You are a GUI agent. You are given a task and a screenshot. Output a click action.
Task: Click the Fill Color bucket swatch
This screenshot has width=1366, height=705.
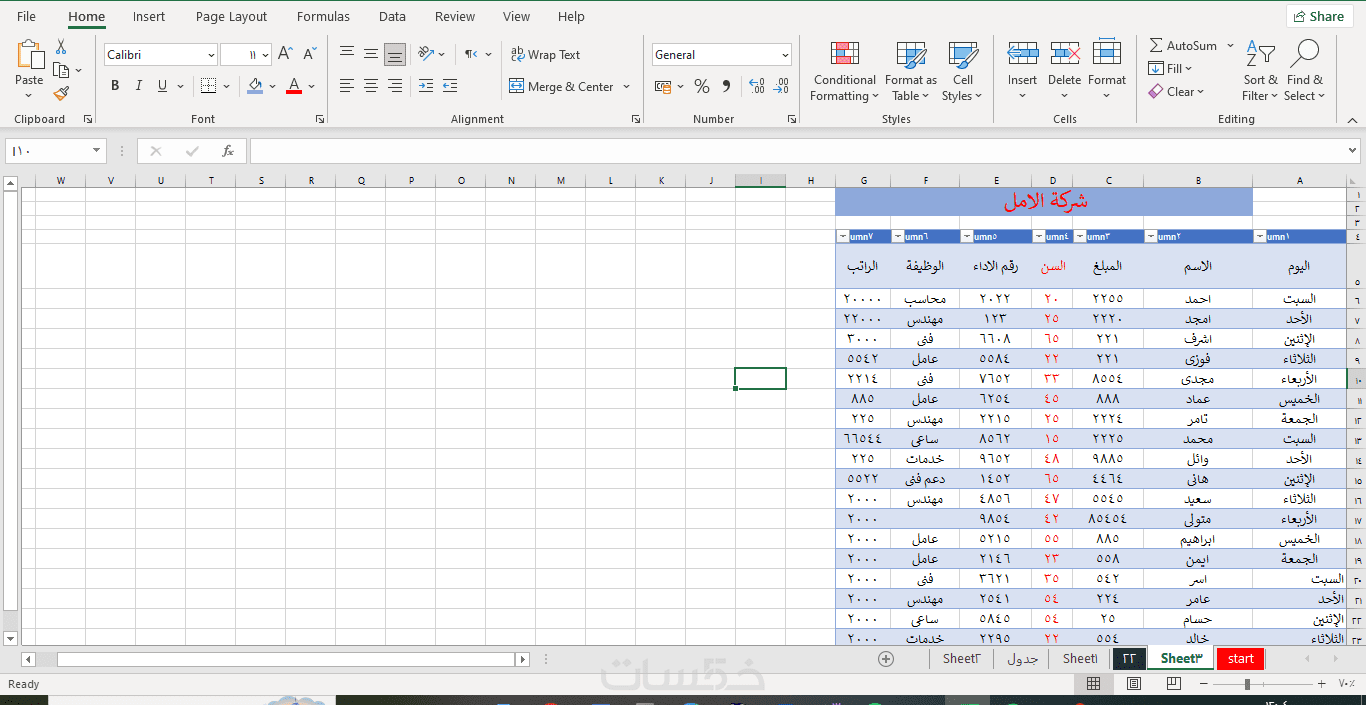point(255,86)
